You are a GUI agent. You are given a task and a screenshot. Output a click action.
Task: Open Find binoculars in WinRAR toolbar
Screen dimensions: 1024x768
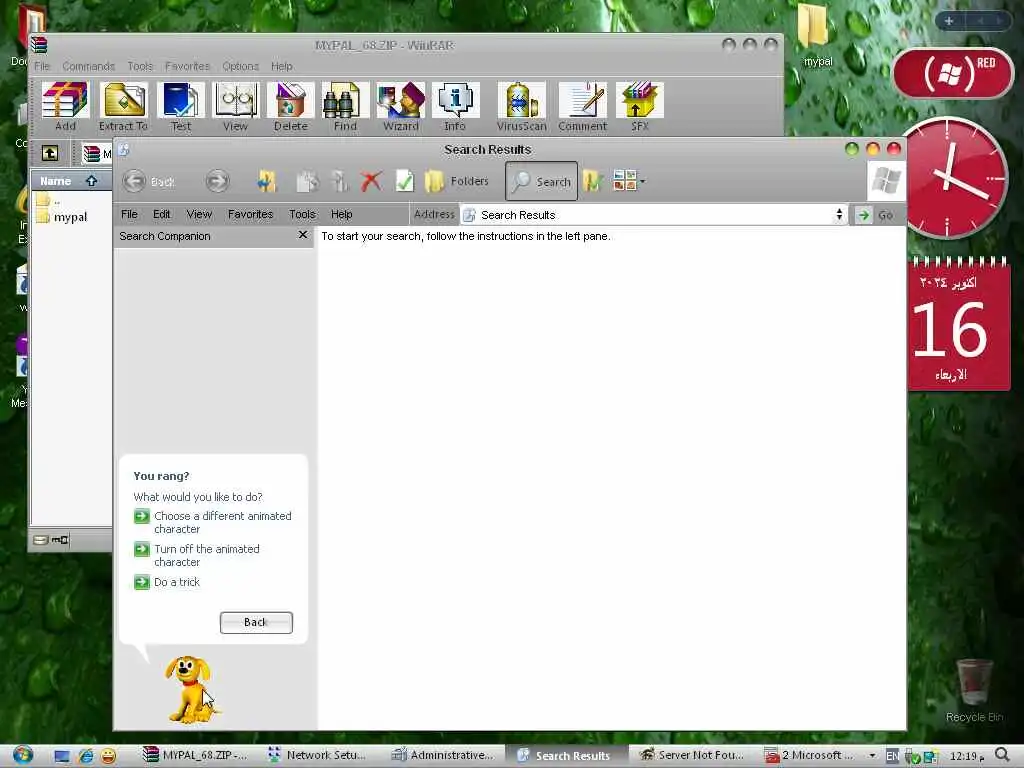(345, 106)
